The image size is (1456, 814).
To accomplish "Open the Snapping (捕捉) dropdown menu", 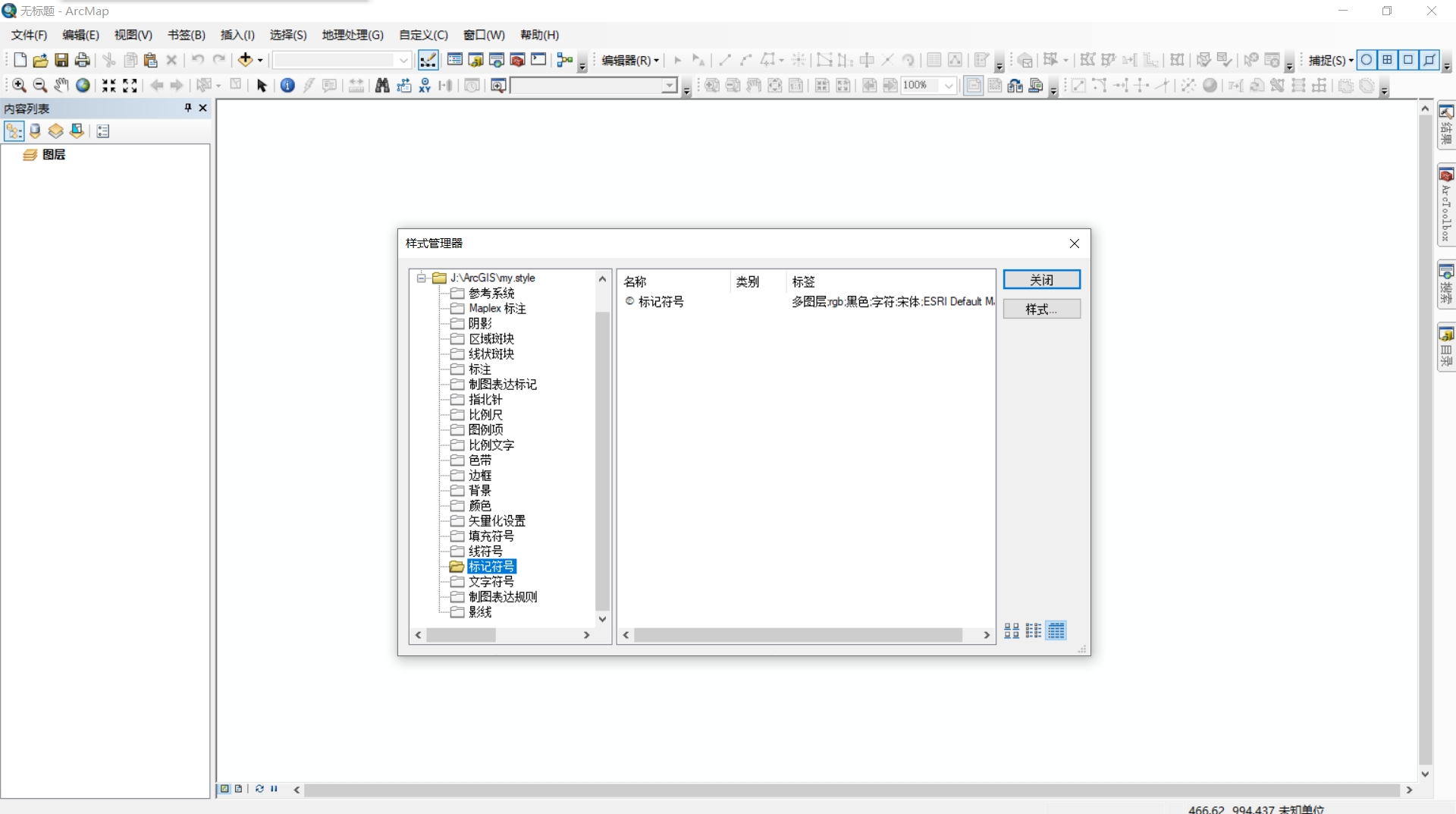I will [x=1331, y=61].
